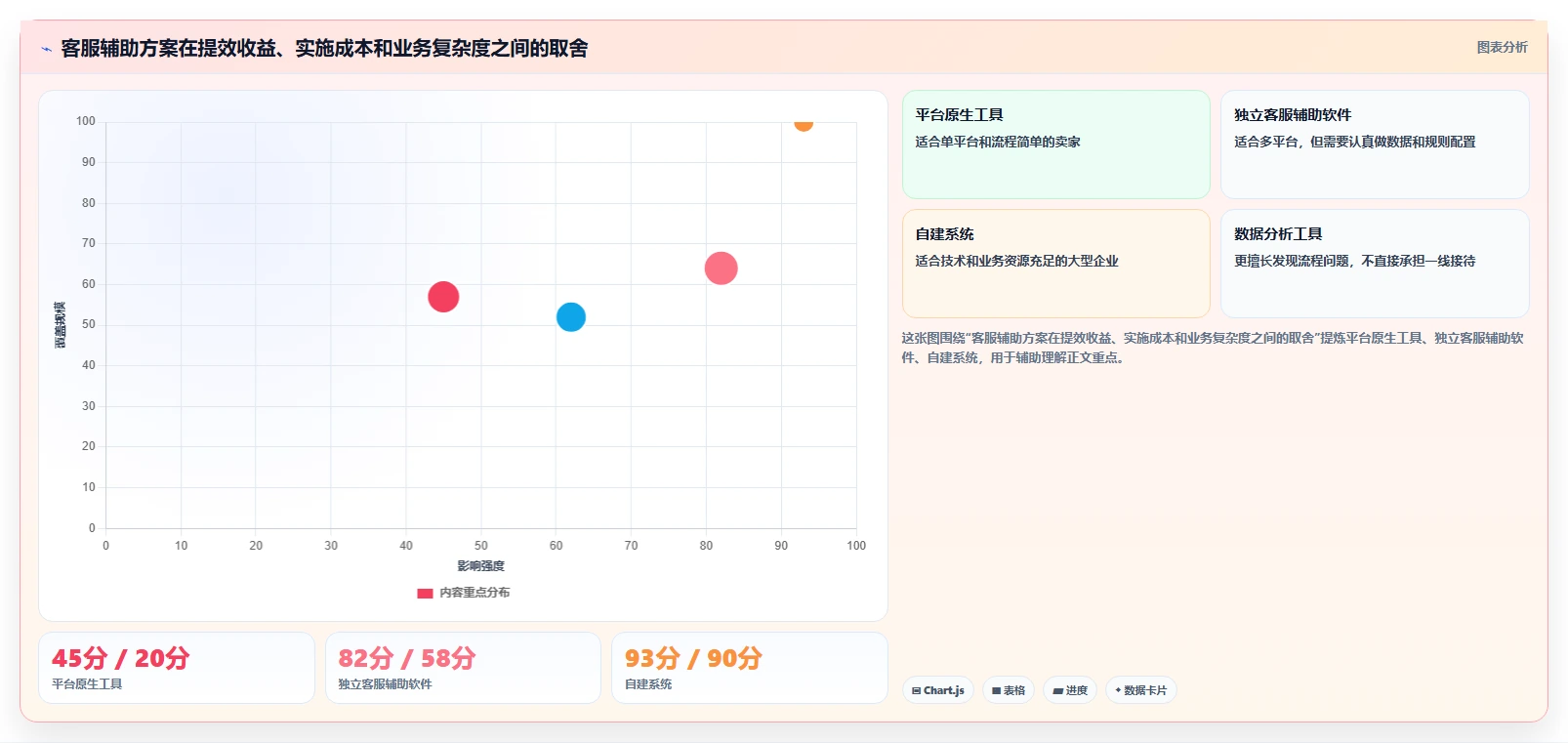
Task: Open the 数据分析工具 info card
Action: [x=1375, y=264]
